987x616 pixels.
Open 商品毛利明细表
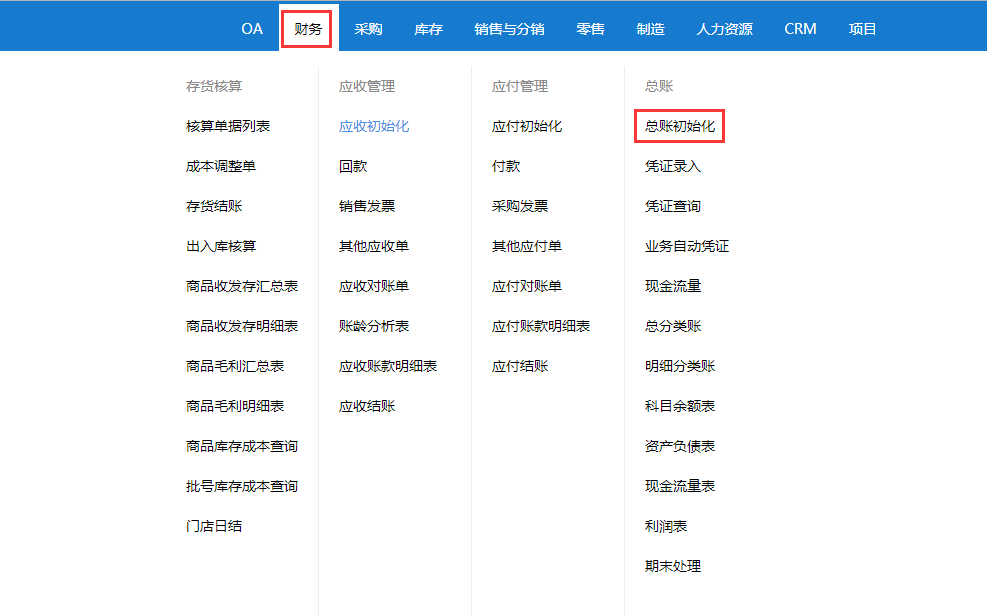click(x=235, y=406)
